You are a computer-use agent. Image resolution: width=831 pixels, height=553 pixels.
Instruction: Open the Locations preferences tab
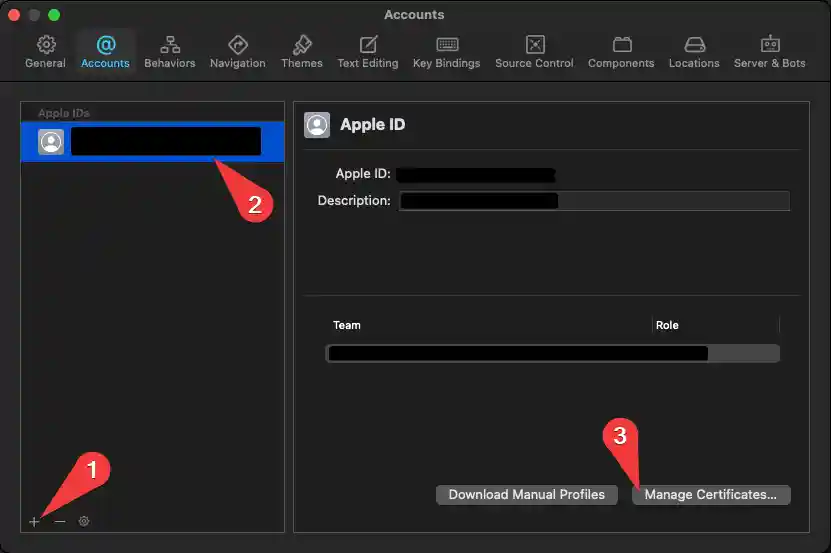click(694, 51)
